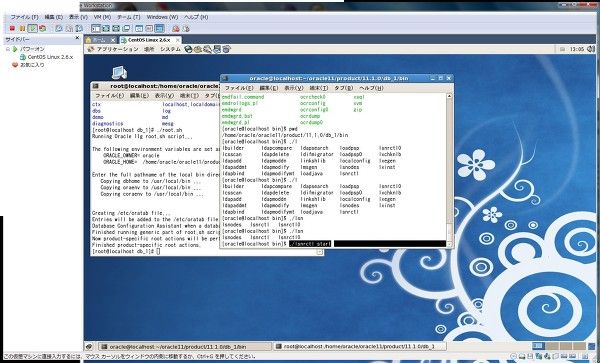
Task: Open 端末(T) menu in oracle terminal
Action: coord(318,88)
